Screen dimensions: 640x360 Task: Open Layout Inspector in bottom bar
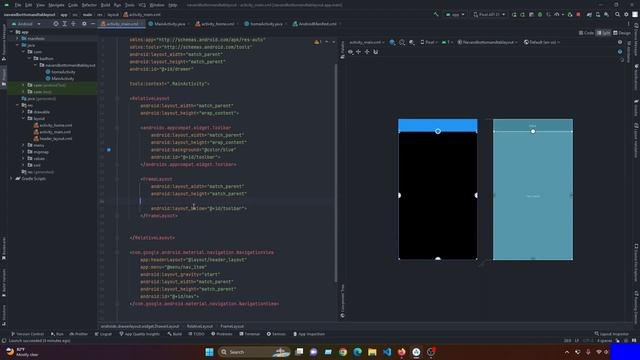coord(611,334)
